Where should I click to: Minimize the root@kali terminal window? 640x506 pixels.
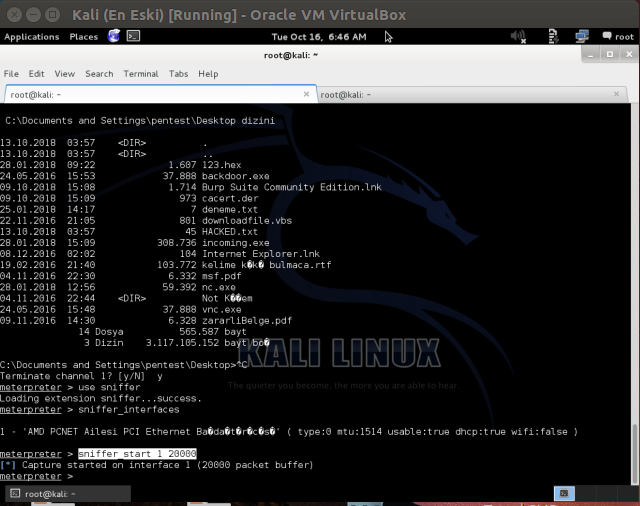tap(590, 55)
